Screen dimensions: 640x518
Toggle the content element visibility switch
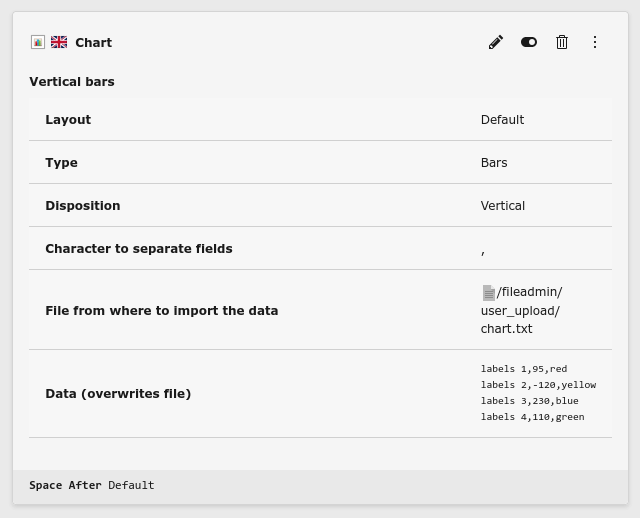point(529,42)
